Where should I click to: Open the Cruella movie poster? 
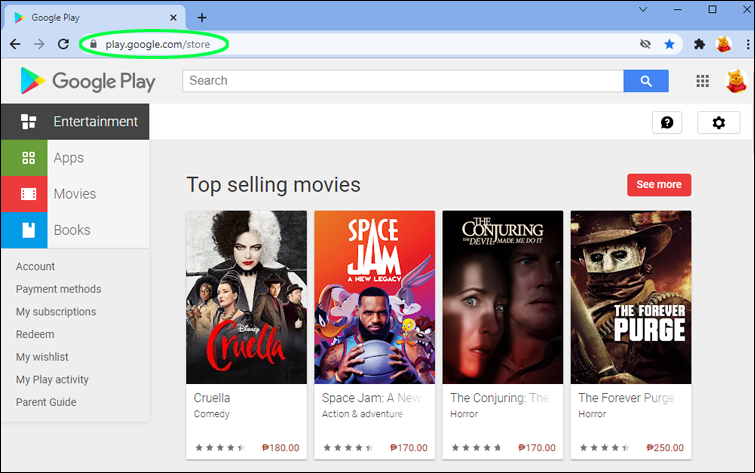click(247, 297)
